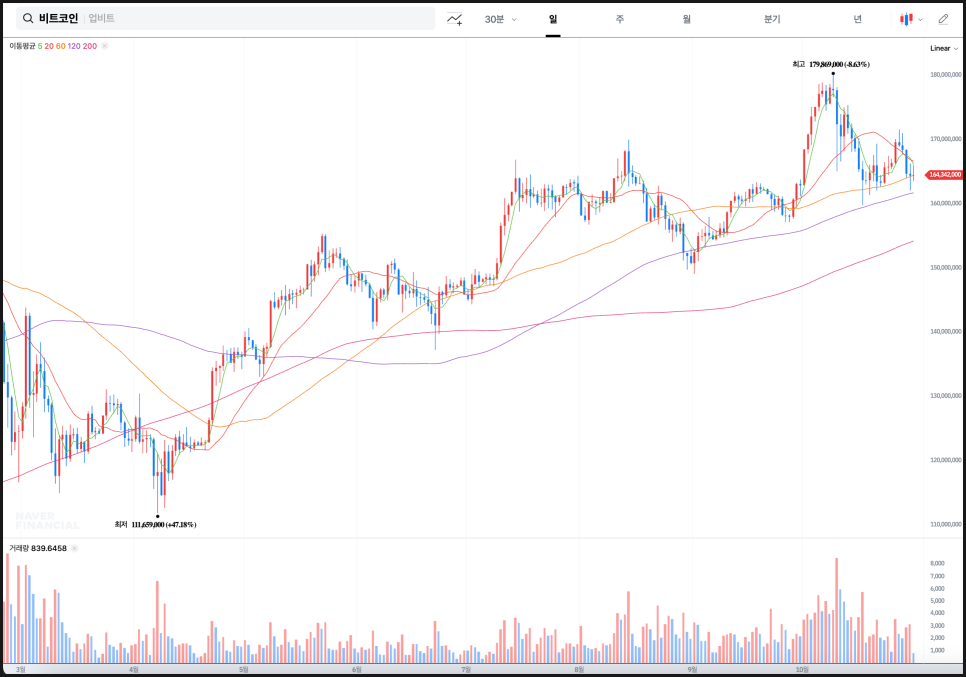966x677 pixels.
Task: Click the candlestick chart type icon
Action: point(906,19)
